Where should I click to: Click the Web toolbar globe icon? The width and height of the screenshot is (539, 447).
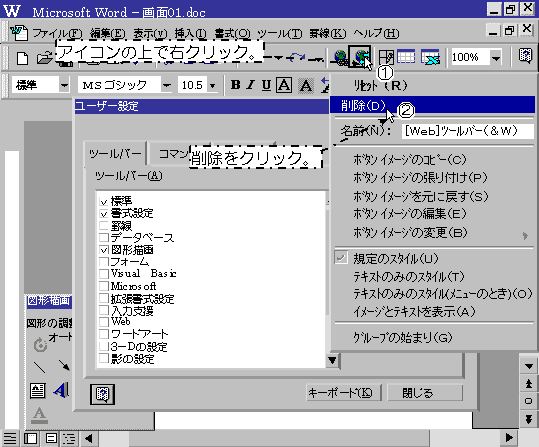(359, 56)
